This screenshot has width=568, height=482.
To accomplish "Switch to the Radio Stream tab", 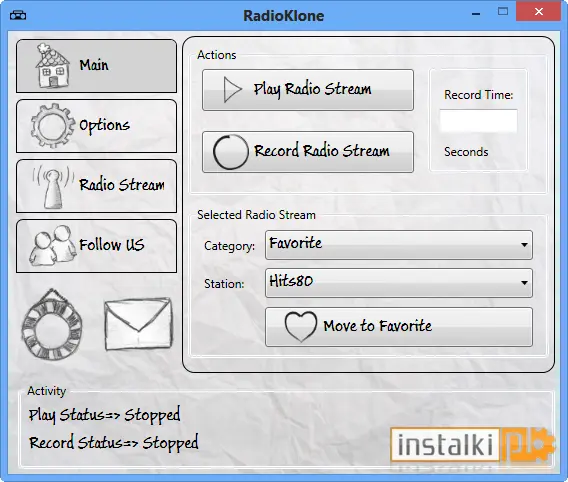I will [96, 186].
